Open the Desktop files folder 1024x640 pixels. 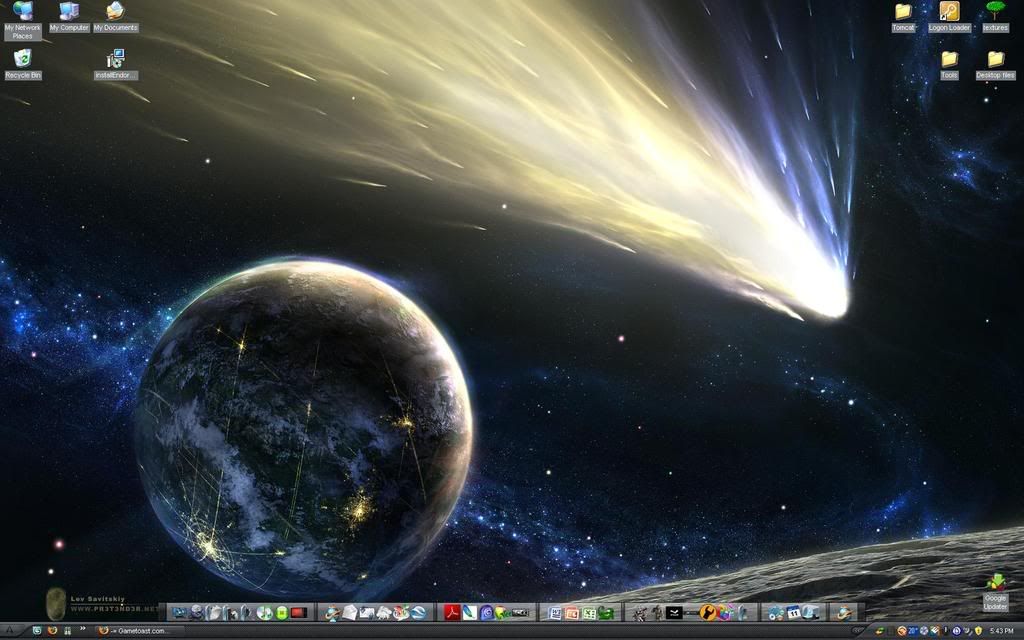[x=995, y=64]
